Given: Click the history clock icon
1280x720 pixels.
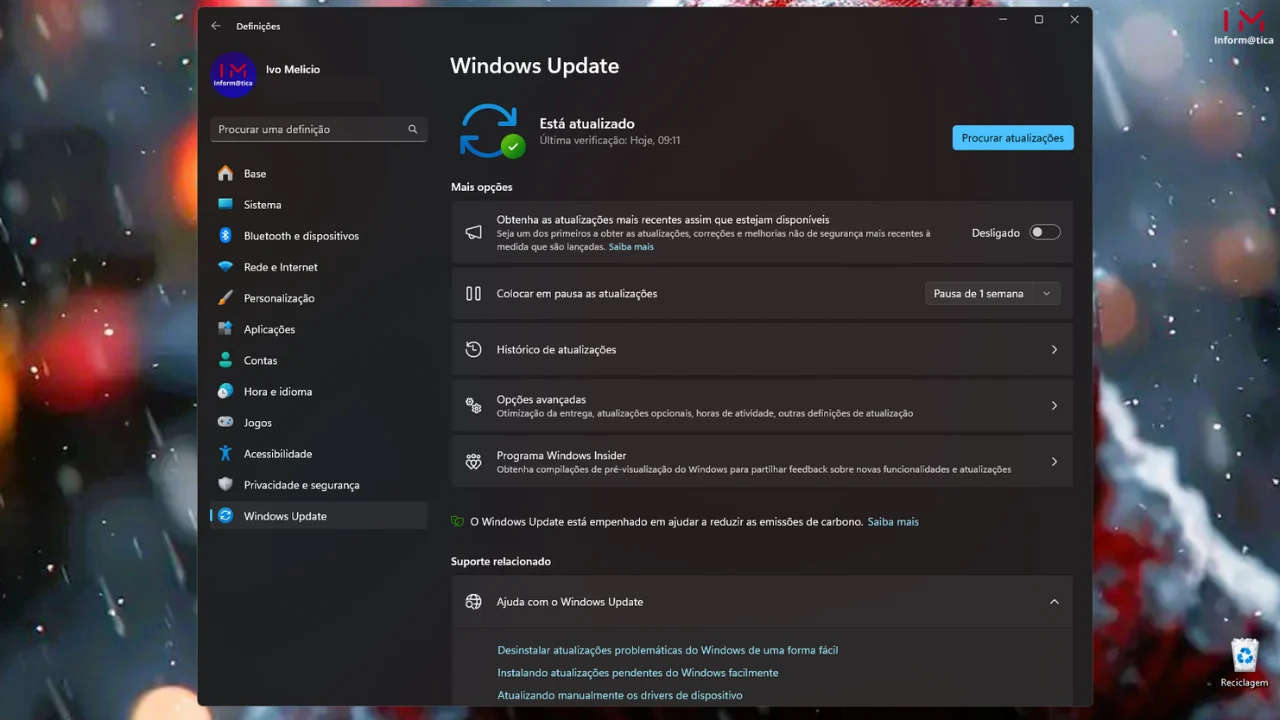Looking at the screenshot, I should [474, 350].
